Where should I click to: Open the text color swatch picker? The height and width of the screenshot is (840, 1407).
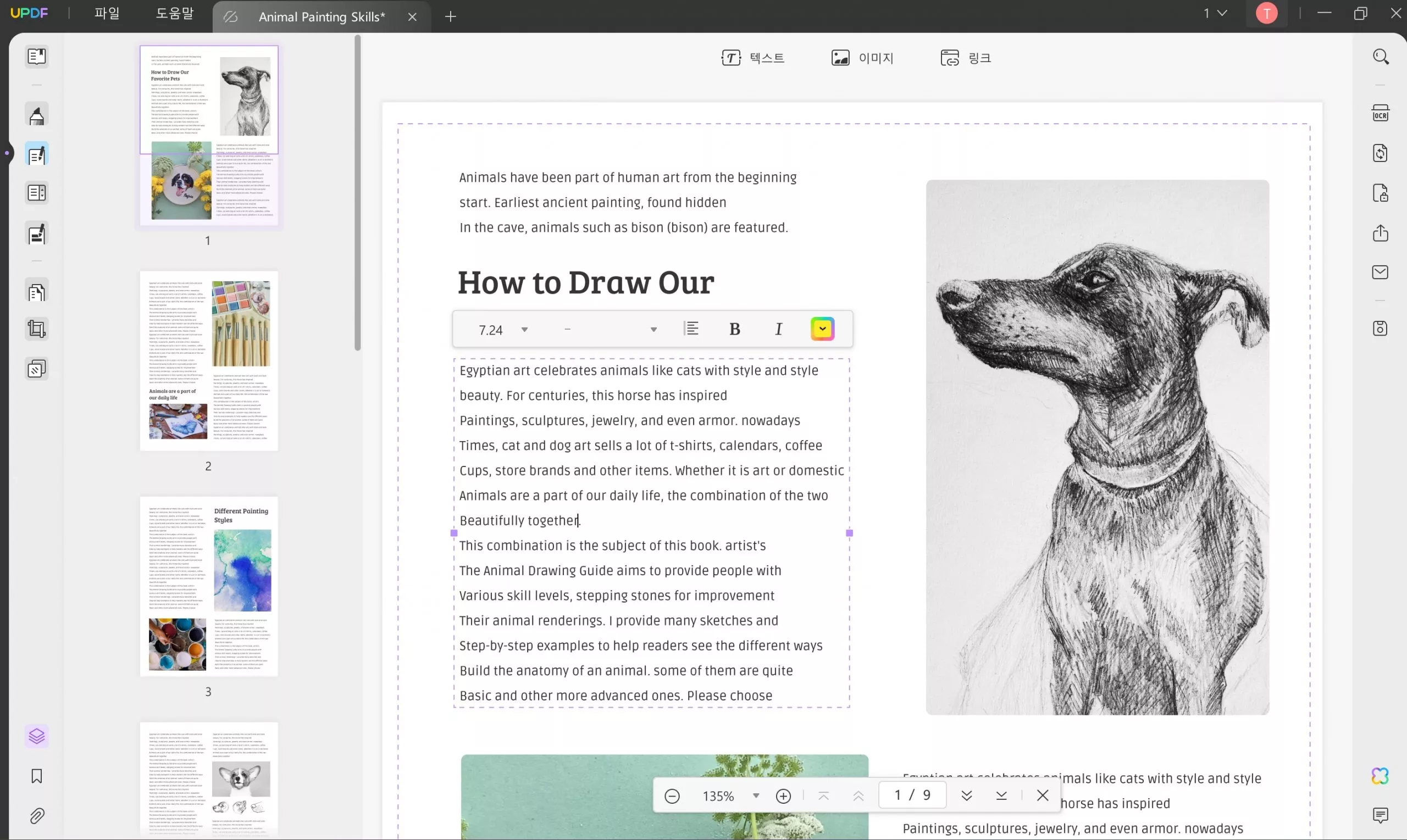[823, 329]
